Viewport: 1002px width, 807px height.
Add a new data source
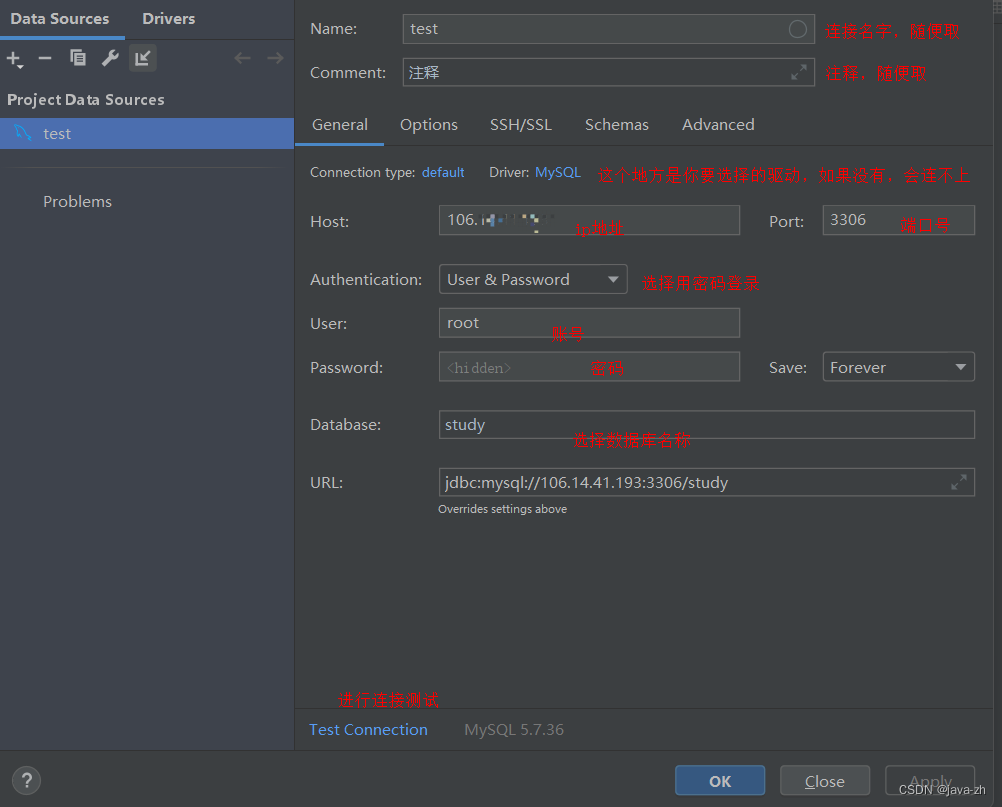point(15,58)
